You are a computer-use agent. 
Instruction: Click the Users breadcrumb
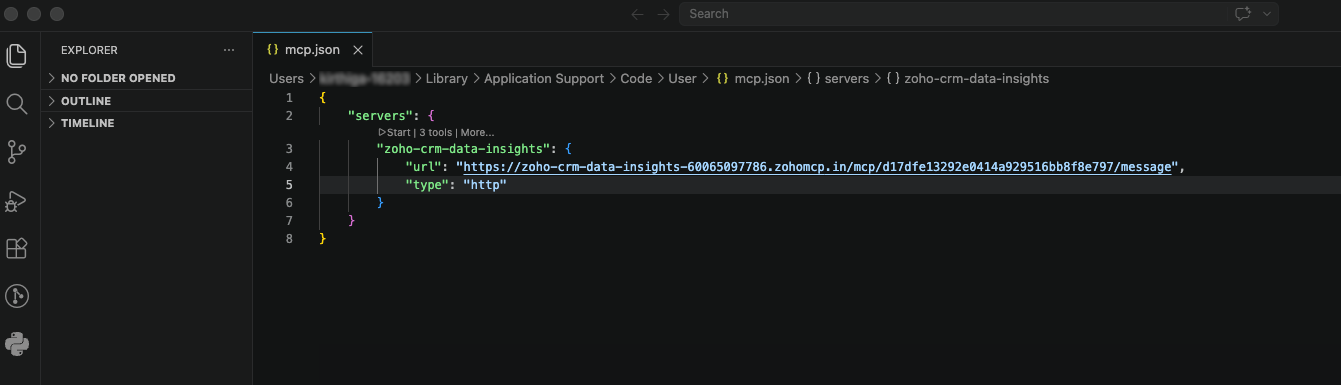pyautogui.click(x=286, y=78)
